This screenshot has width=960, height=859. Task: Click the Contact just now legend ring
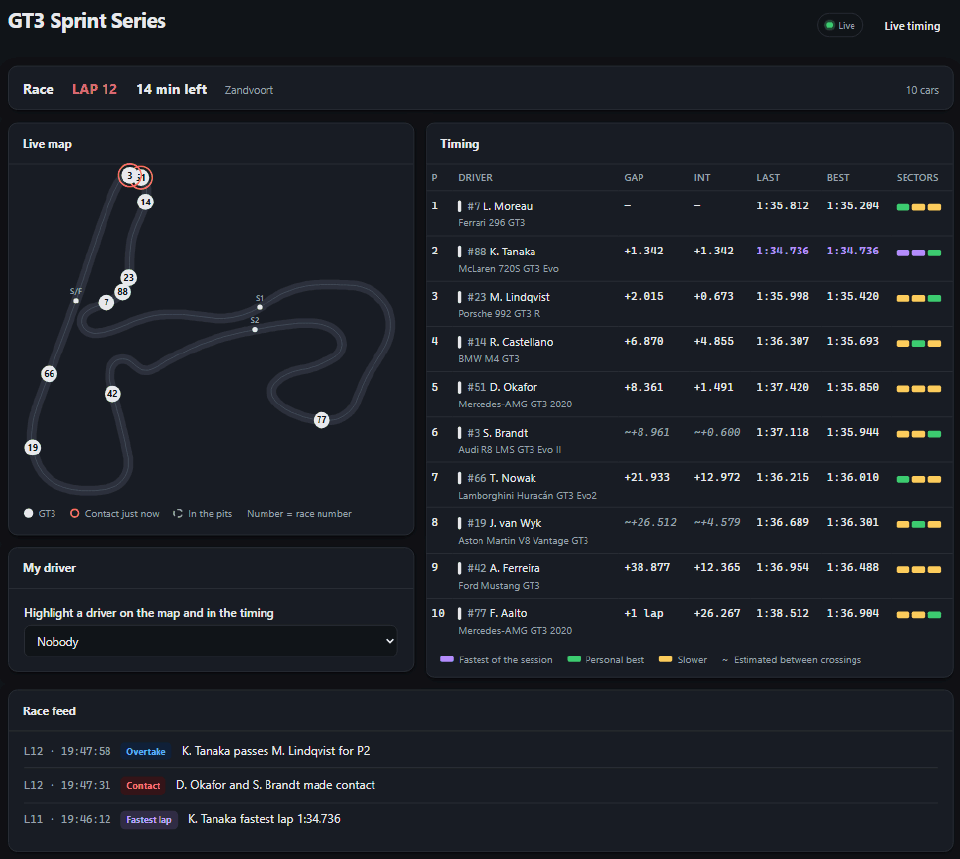75,514
